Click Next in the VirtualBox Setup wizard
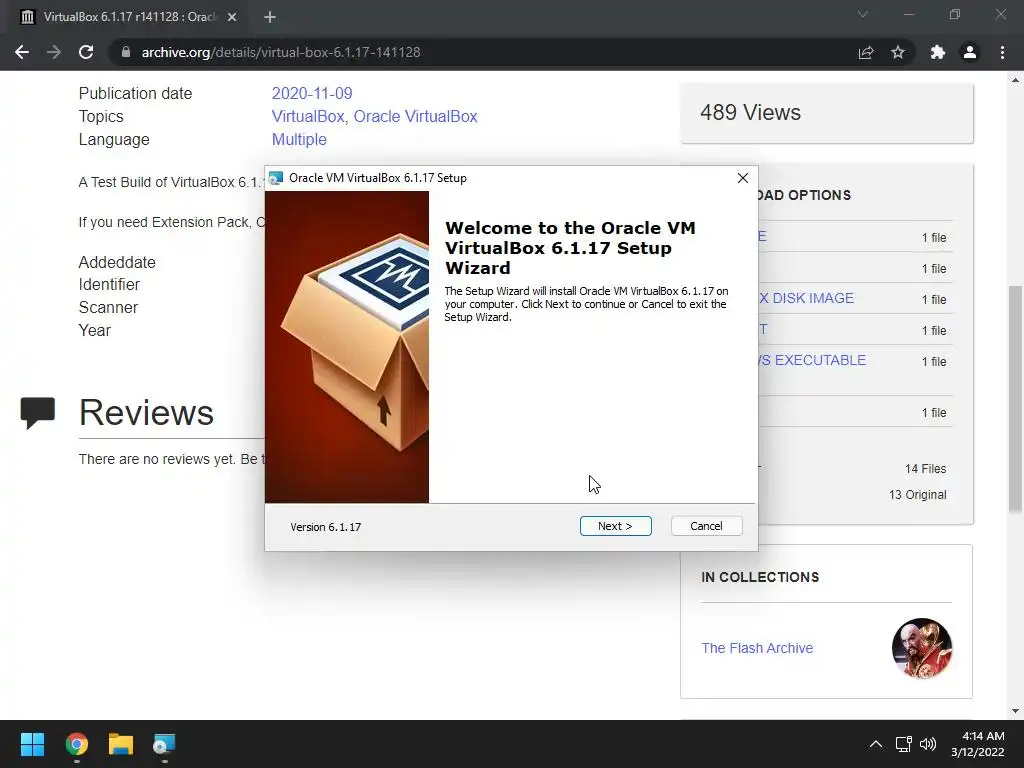The width and height of the screenshot is (1024, 768). 615,526
